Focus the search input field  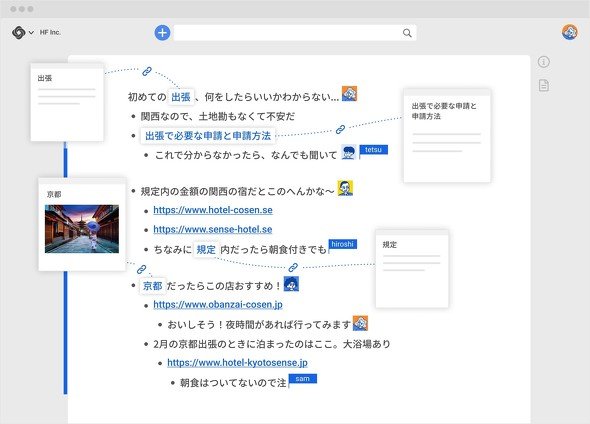(295, 33)
